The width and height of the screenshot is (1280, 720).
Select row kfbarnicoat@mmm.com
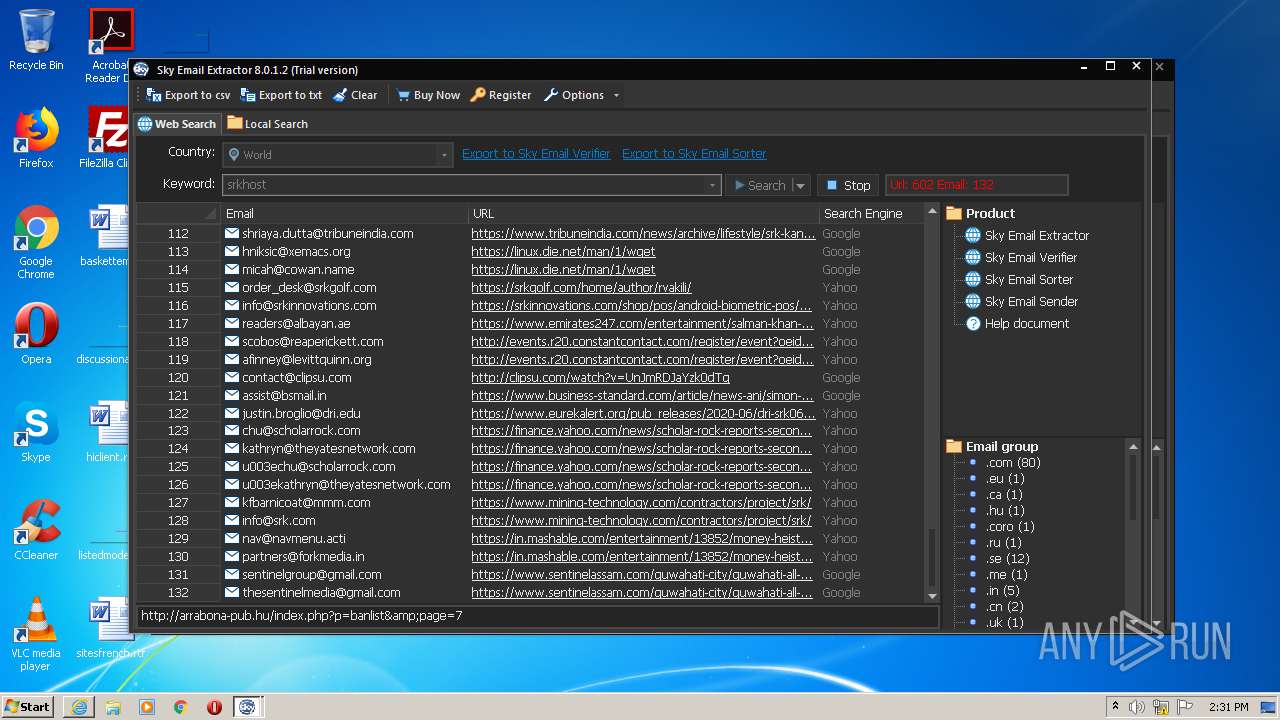306,502
